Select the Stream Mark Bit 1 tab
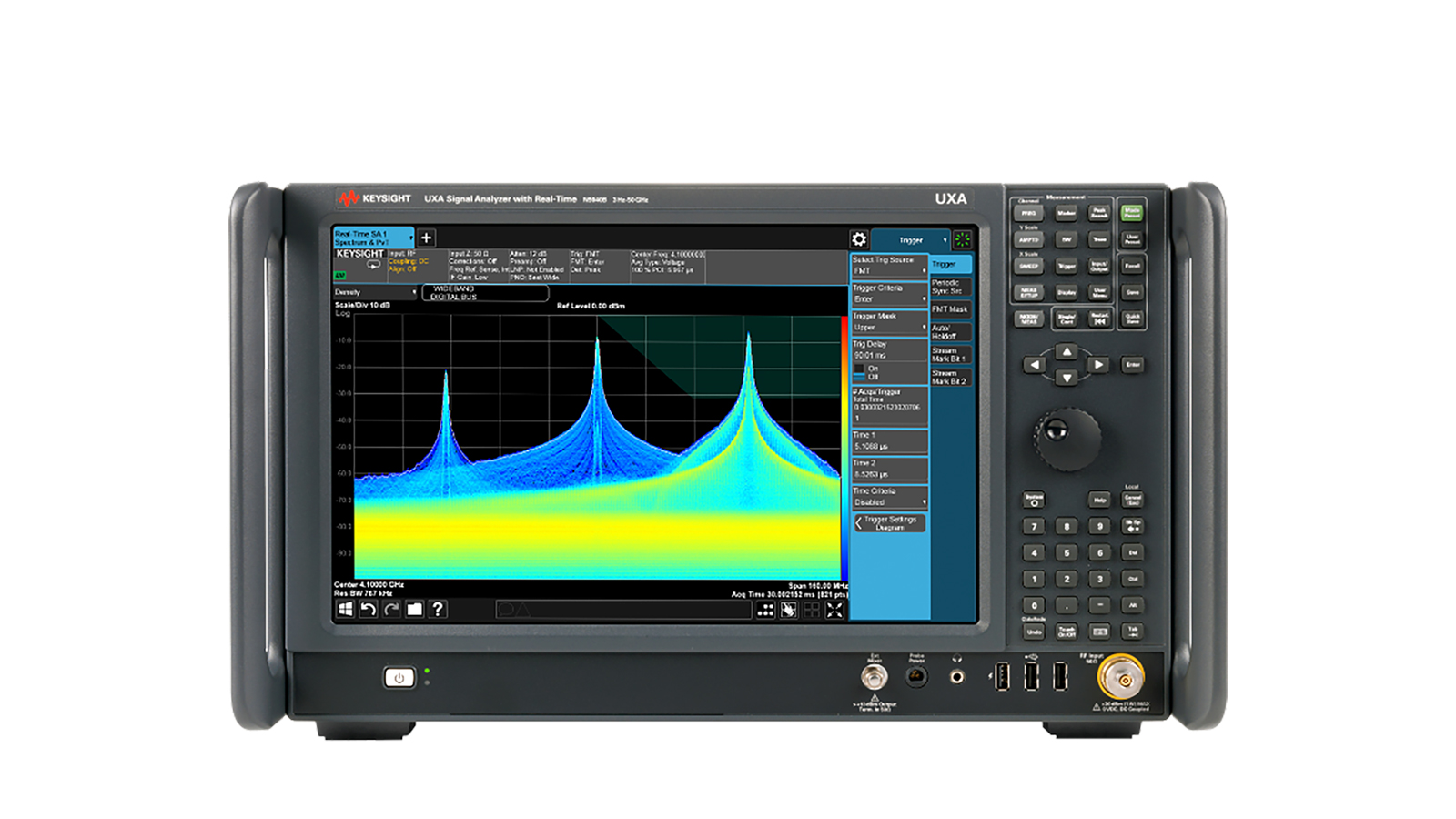1456x819 pixels. (x=951, y=355)
